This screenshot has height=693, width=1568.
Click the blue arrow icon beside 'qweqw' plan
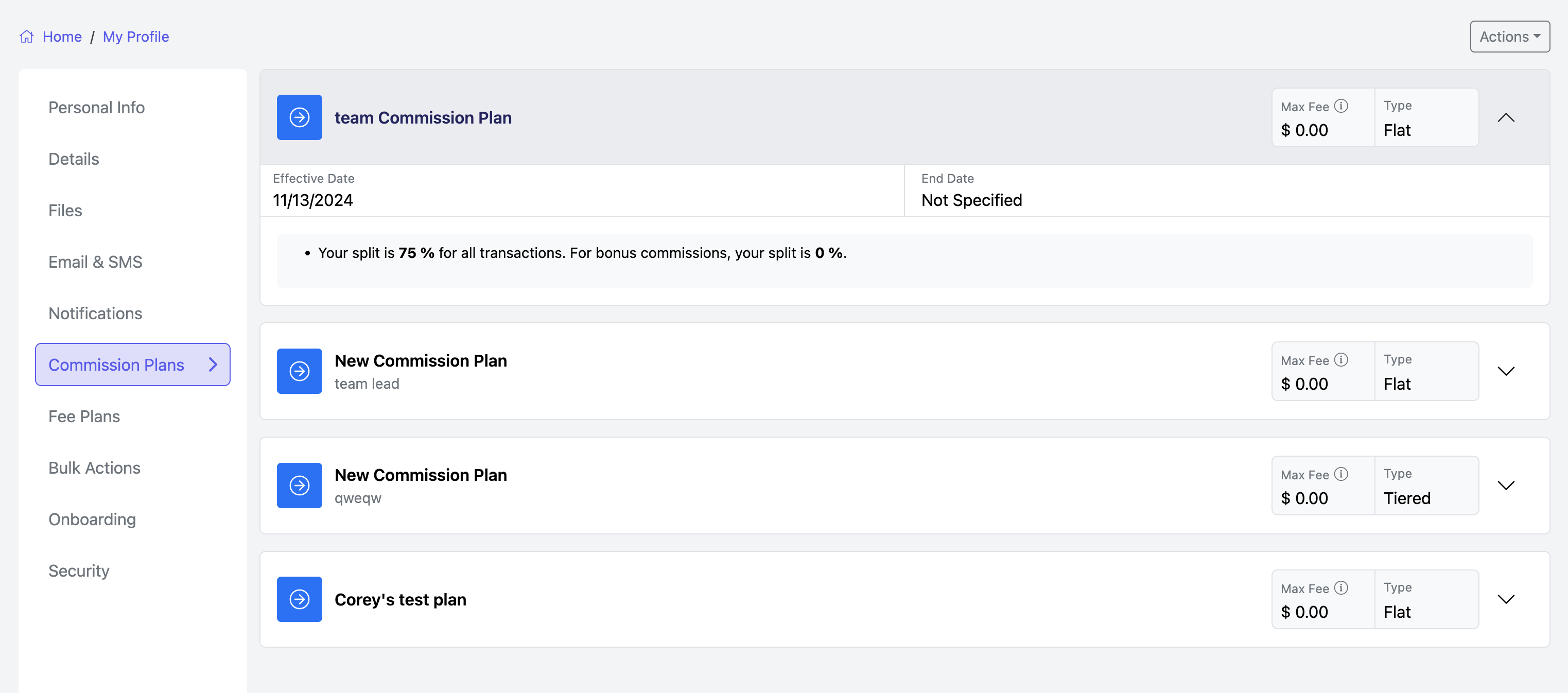click(299, 486)
